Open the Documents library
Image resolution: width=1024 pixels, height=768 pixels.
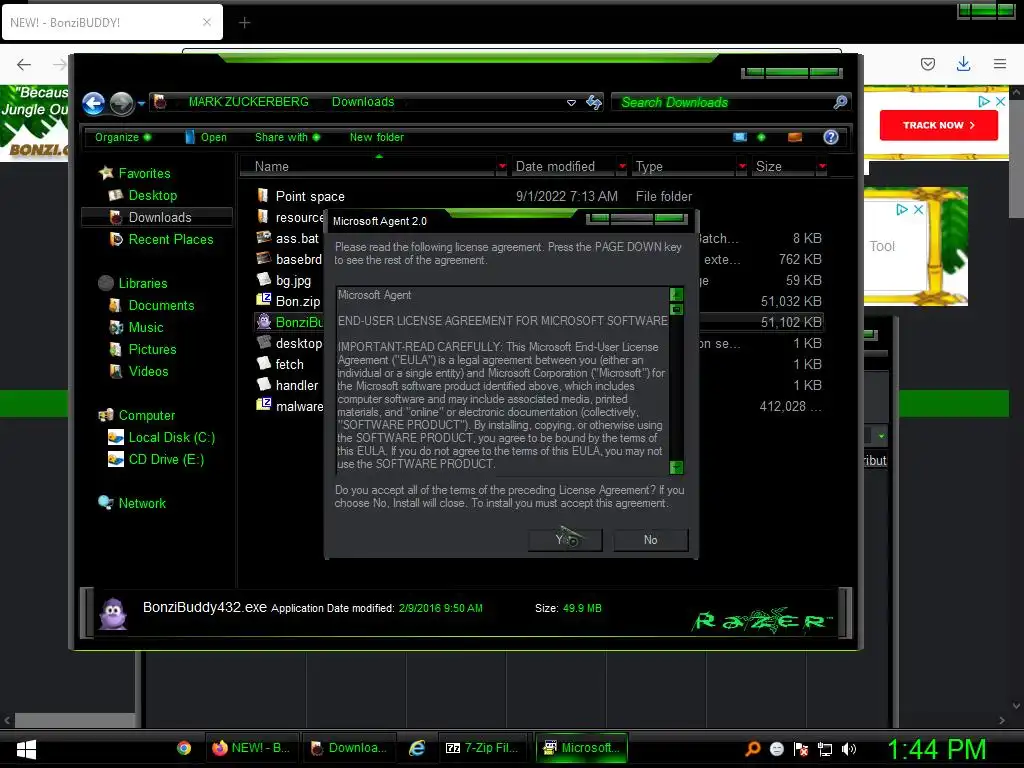(x=161, y=306)
